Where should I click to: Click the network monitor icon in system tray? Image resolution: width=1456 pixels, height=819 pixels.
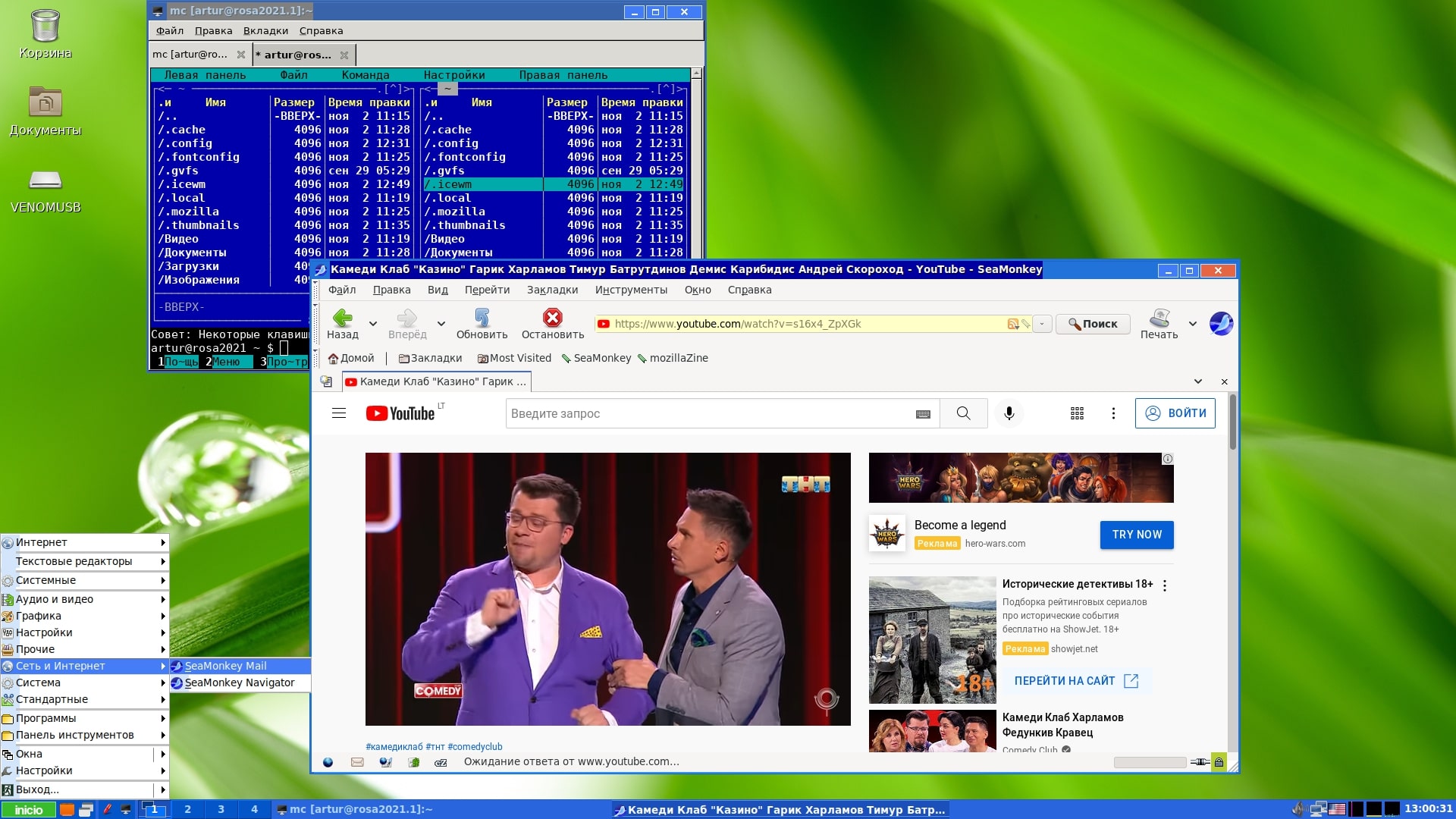pos(1318,809)
